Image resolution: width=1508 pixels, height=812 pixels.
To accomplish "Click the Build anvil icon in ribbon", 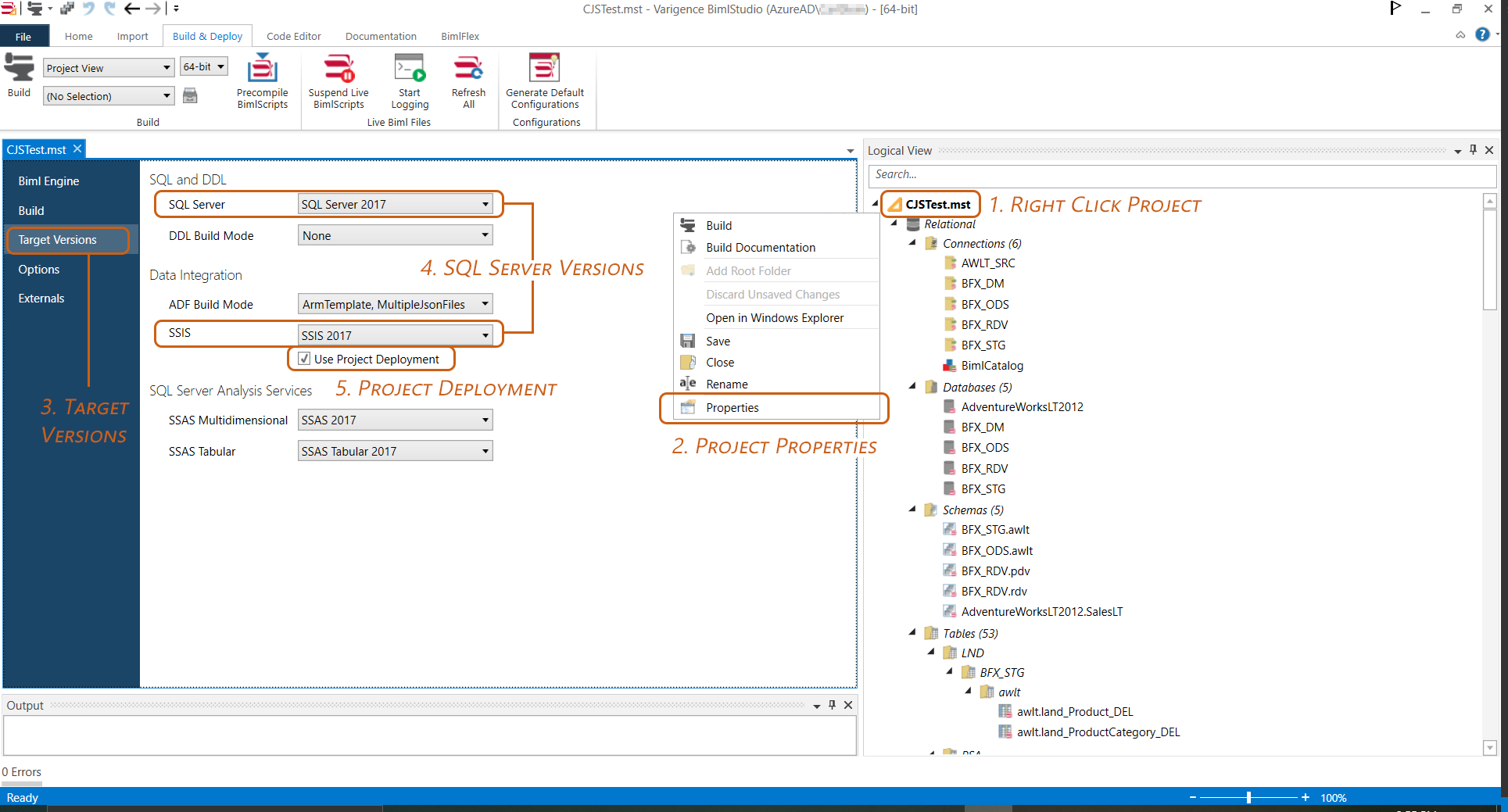I will pos(19,68).
